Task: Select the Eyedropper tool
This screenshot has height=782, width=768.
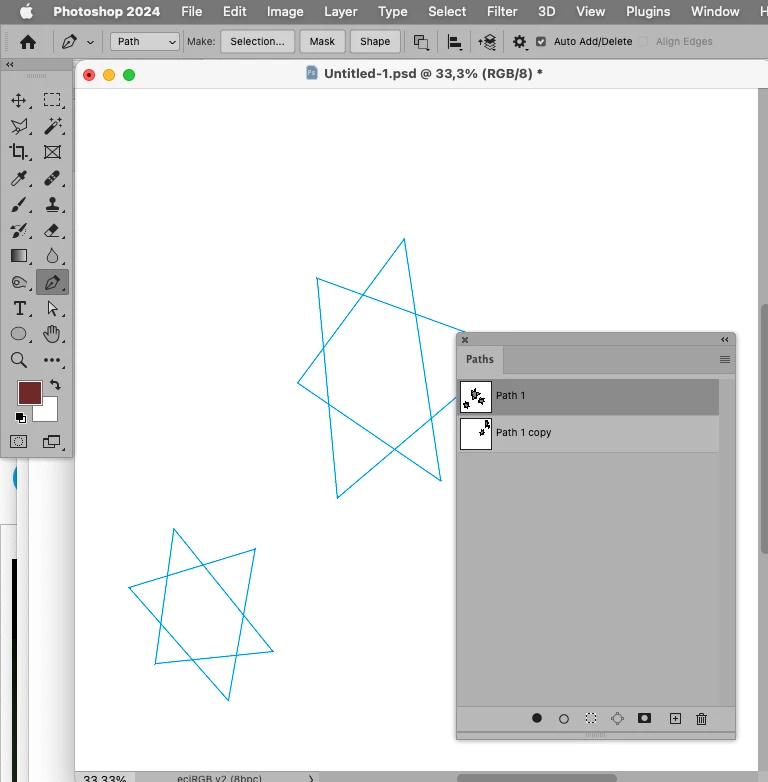Action: pyautogui.click(x=19, y=178)
